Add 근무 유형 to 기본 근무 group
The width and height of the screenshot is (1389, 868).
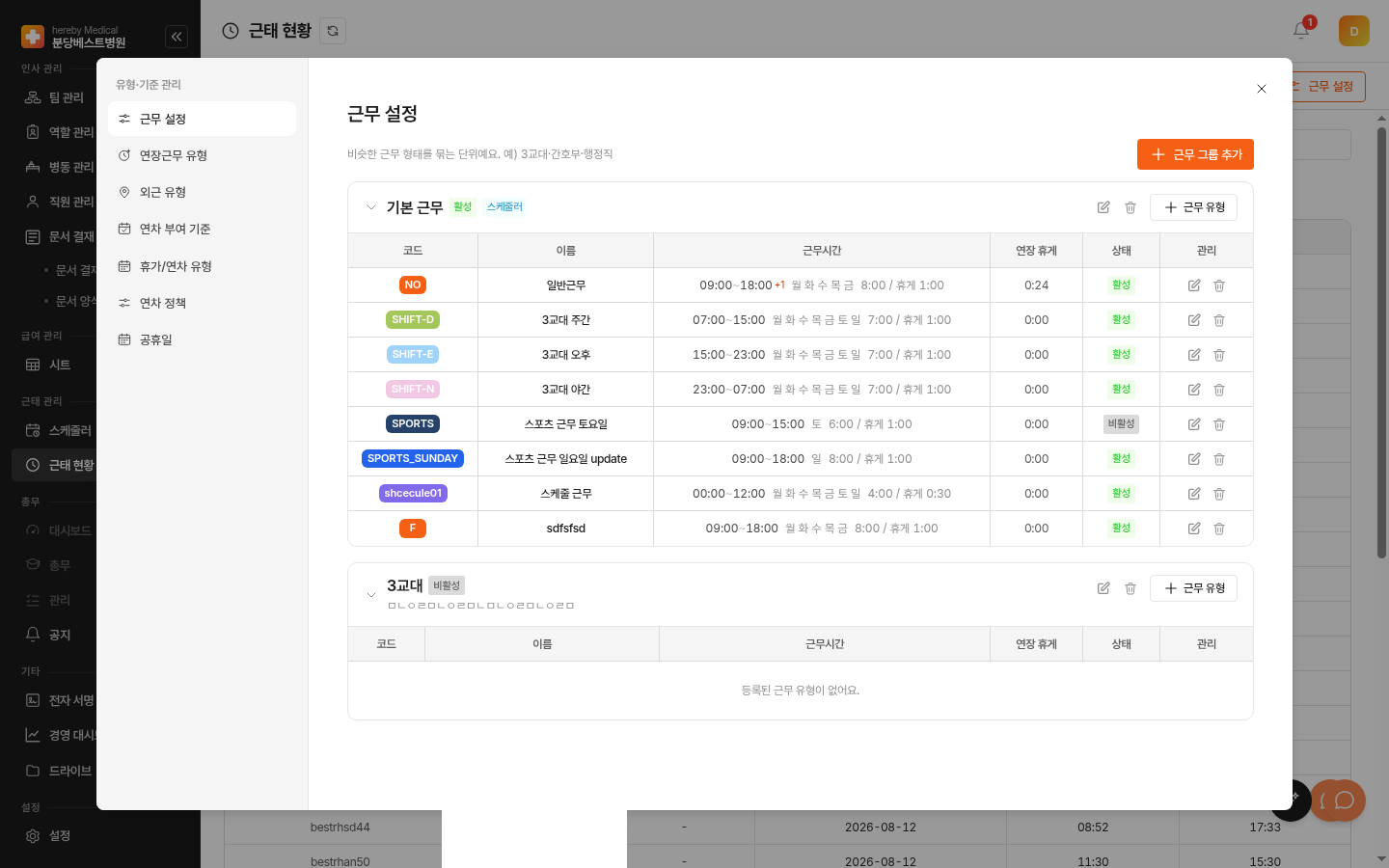pos(1193,207)
